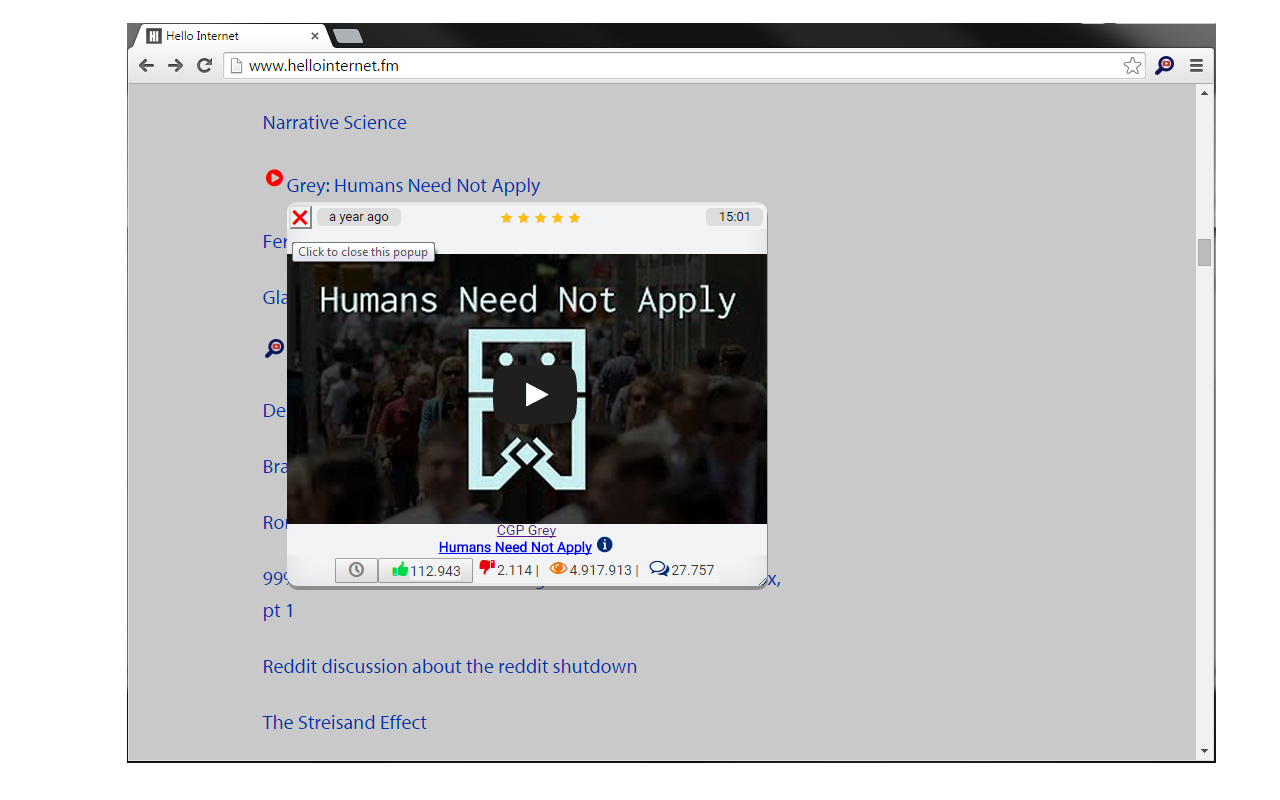Focus the address bar with www.hellointernet.fm
This screenshot has width=1280, height=800.
[680, 66]
